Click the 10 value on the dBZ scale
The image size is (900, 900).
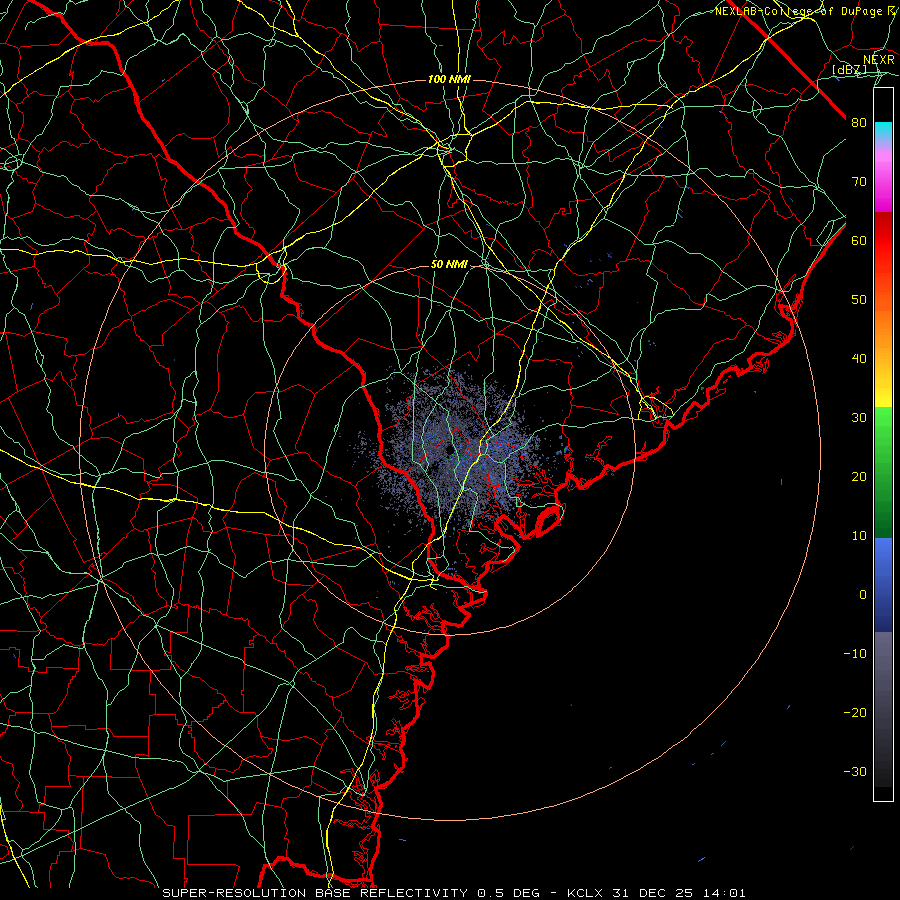pos(859,536)
